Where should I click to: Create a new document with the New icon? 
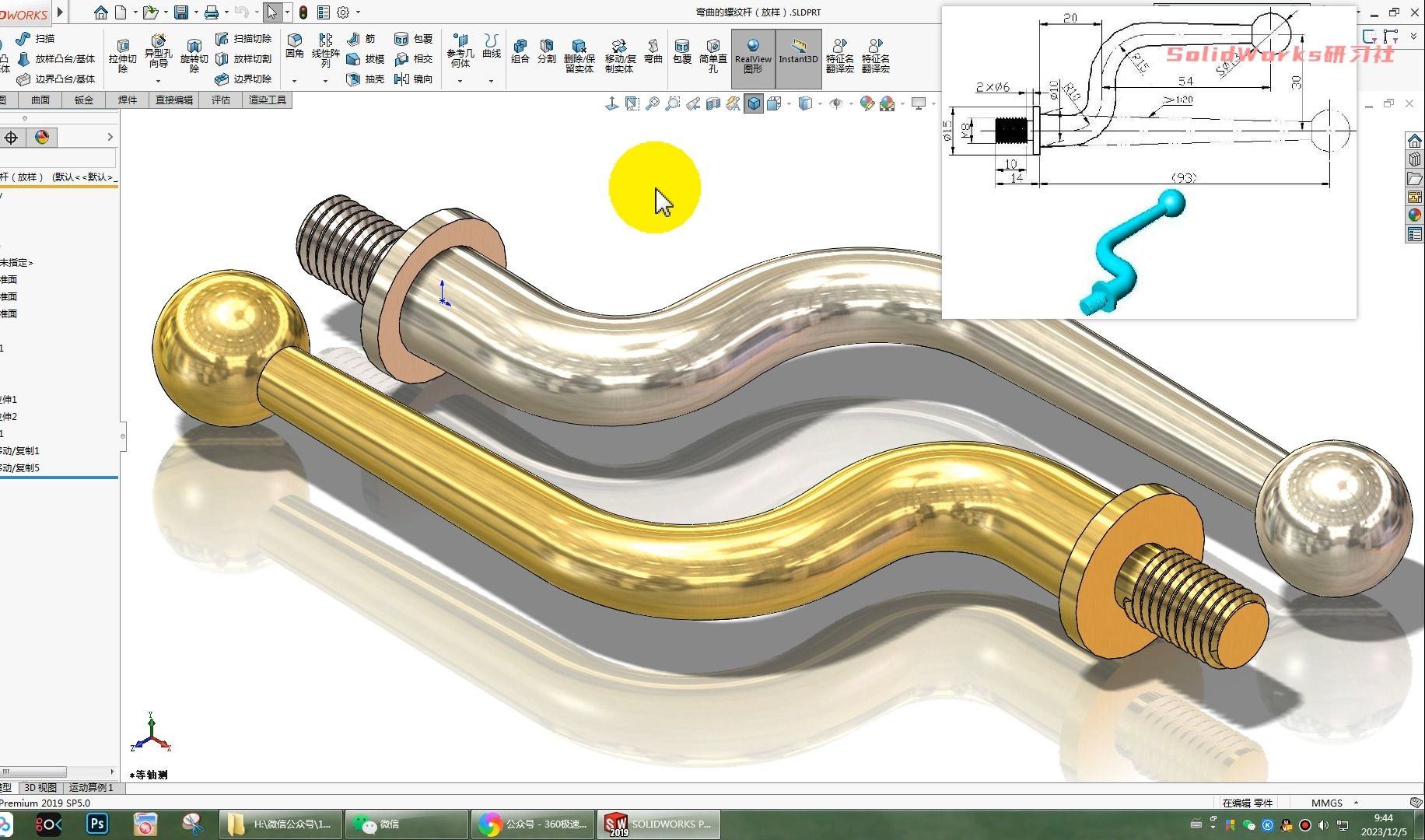tap(121, 12)
